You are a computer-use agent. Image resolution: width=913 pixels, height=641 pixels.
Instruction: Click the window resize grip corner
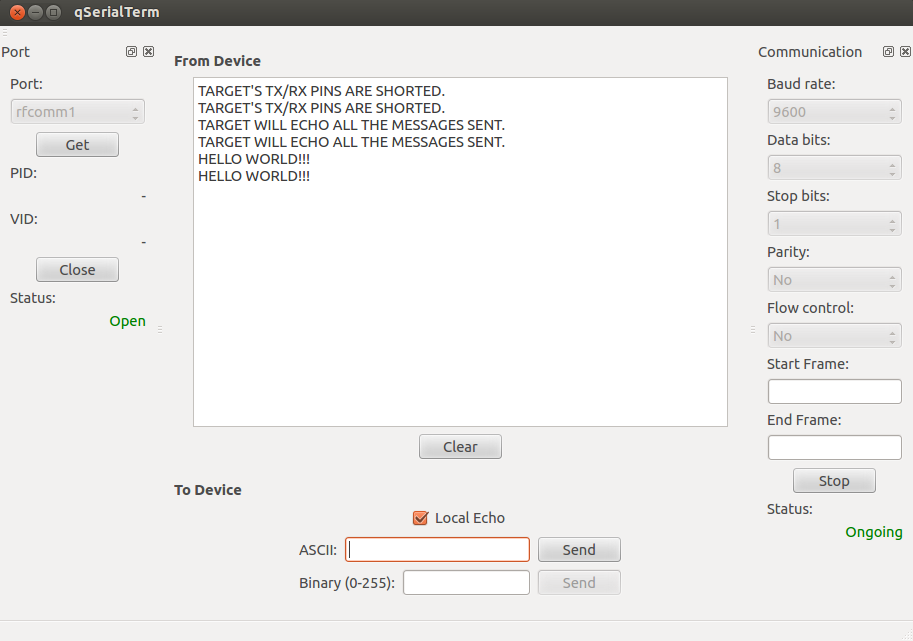tap(907, 635)
